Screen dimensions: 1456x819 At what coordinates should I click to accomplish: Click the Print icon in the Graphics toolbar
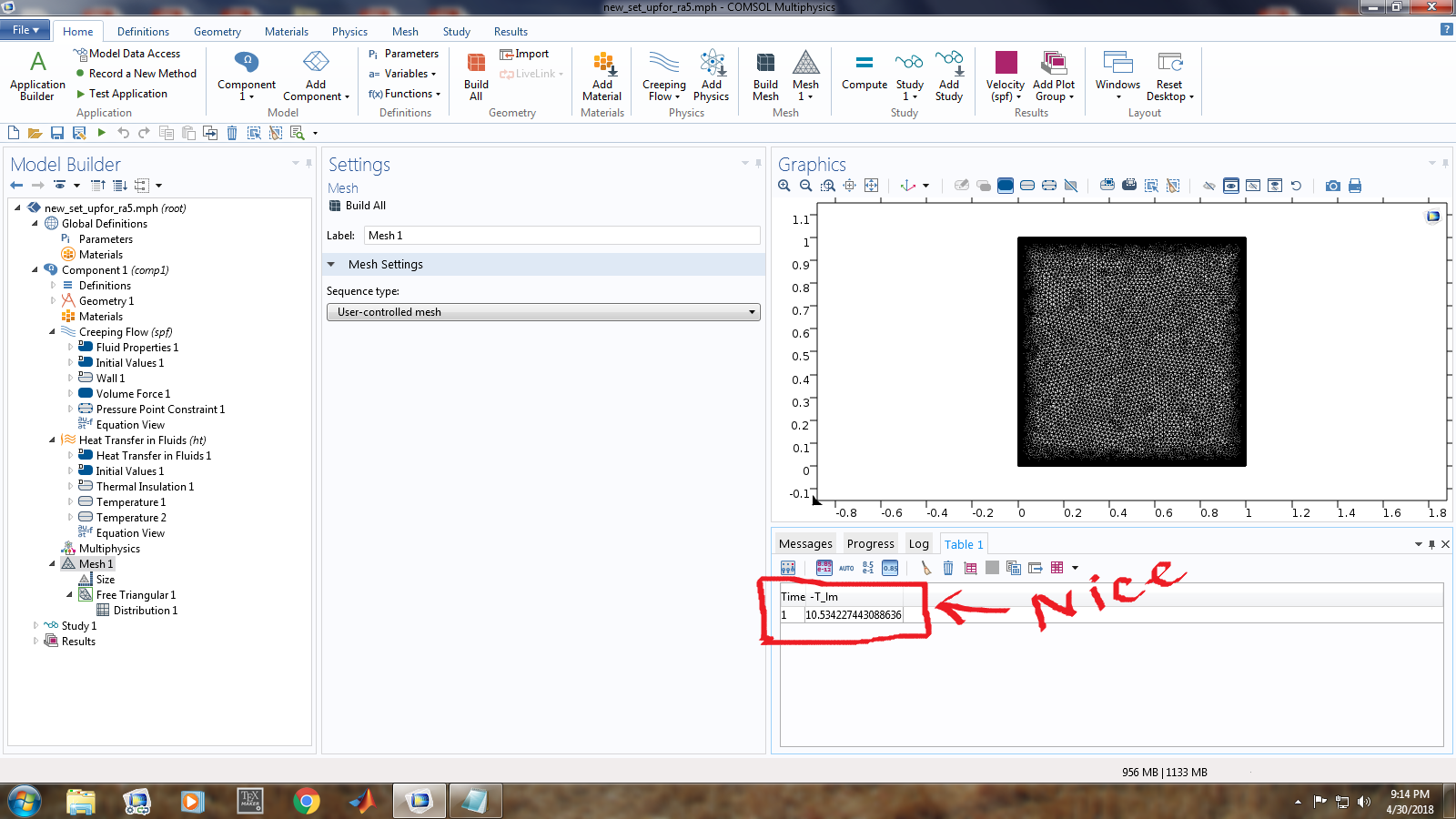[1355, 186]
